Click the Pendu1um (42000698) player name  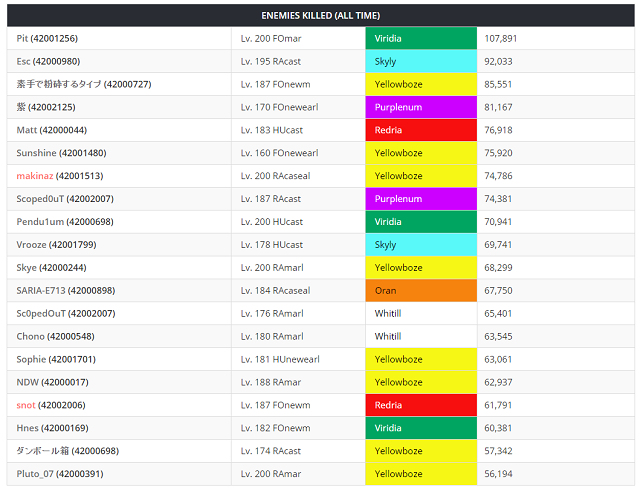point(65,222)
